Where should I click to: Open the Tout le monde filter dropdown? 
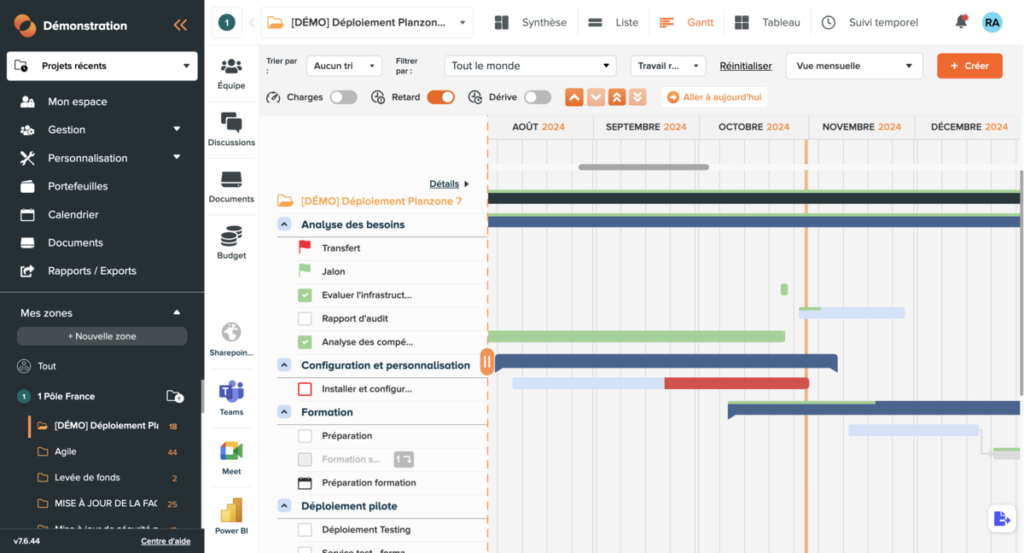point(530,66)
